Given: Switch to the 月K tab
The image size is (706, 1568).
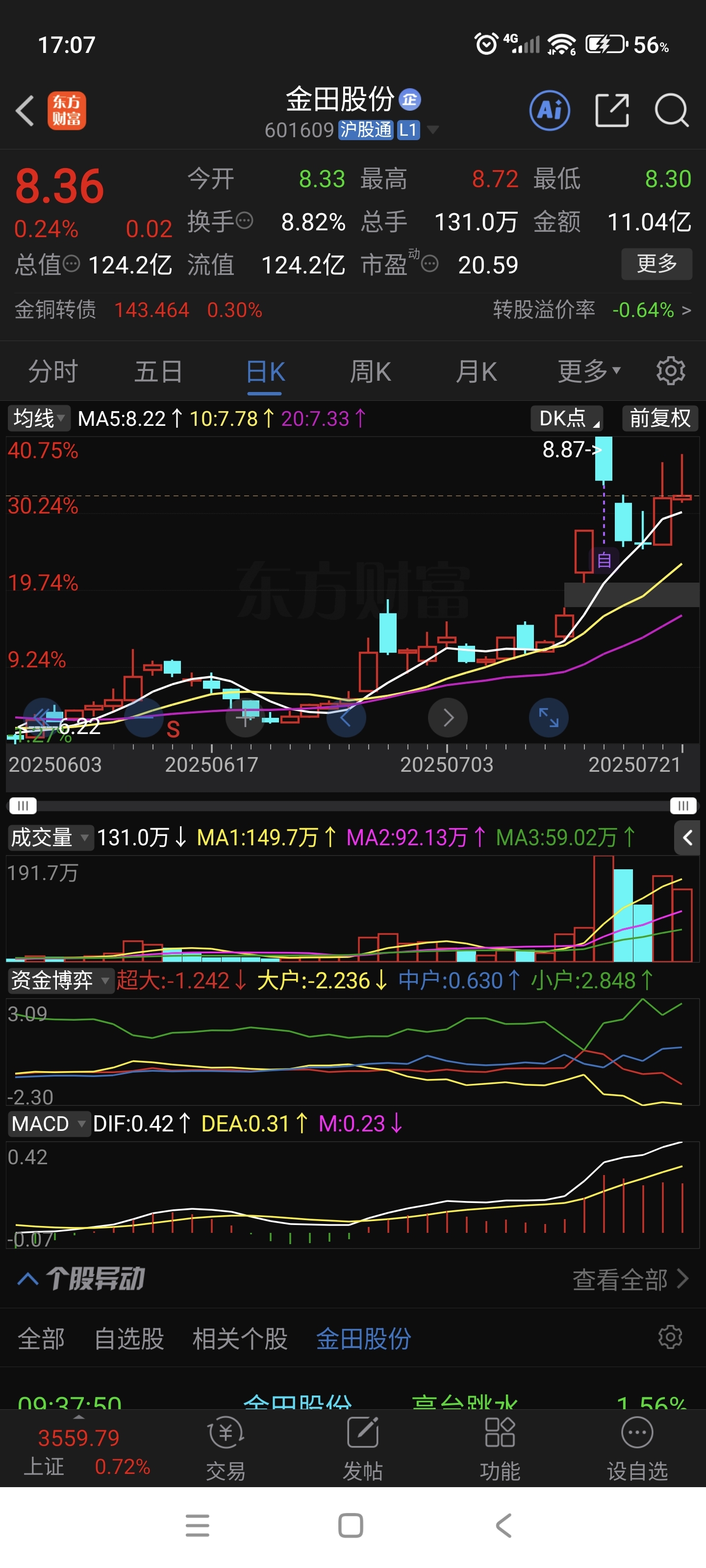Looking at the screenshot, I should 477,371.
